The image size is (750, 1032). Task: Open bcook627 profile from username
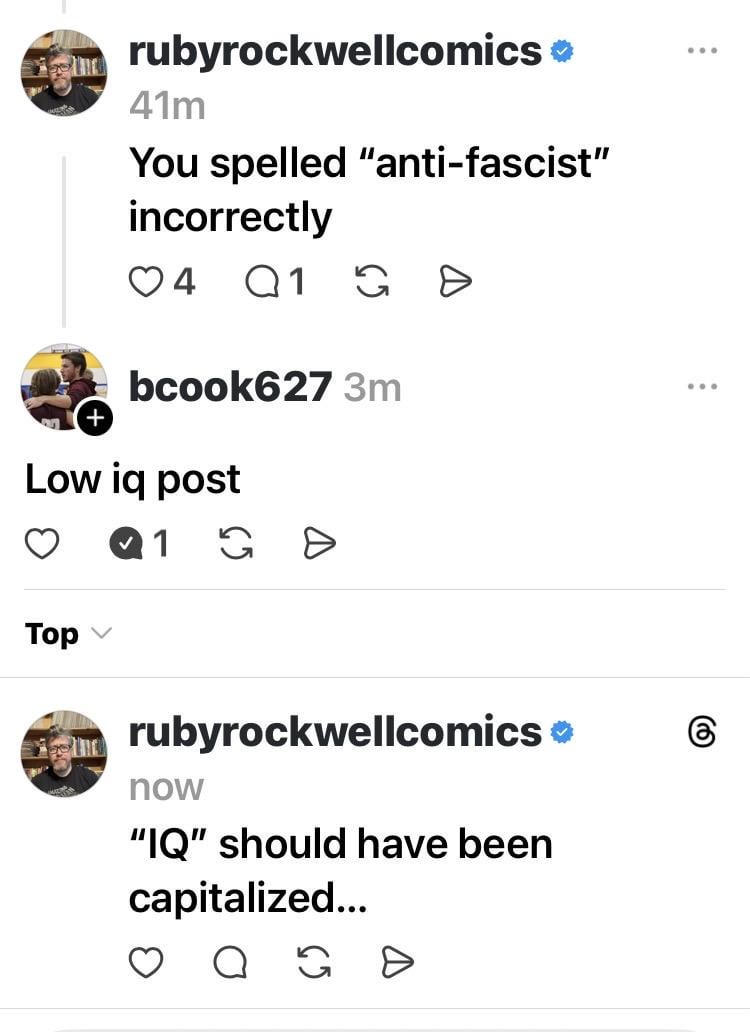click(230, 386)
